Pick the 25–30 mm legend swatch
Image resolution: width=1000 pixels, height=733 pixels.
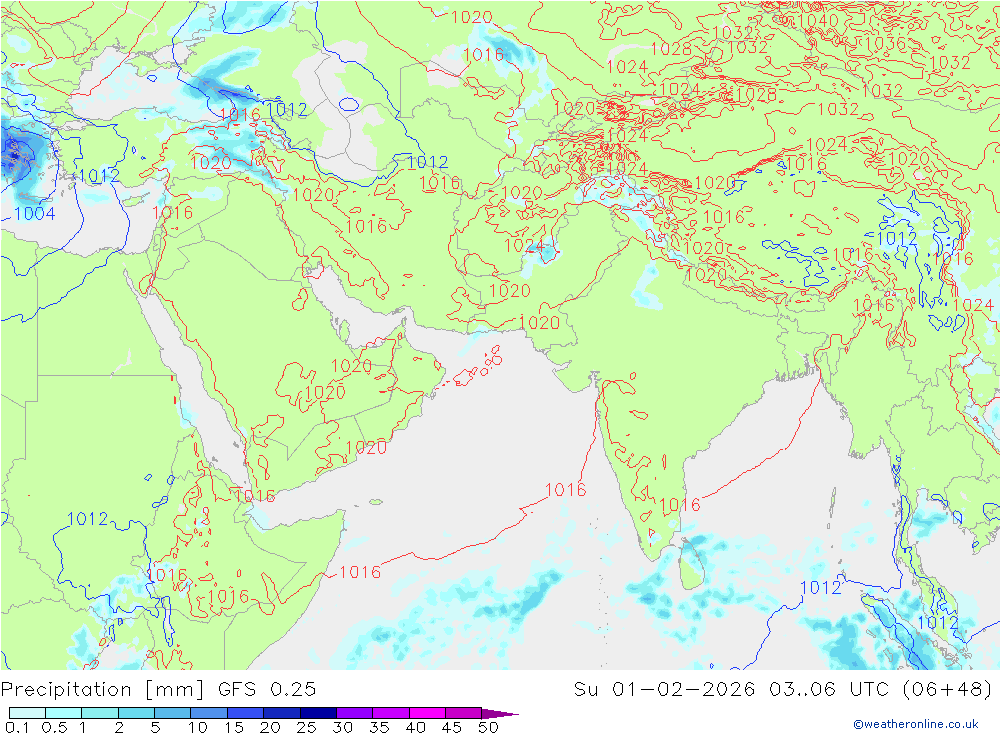(318, 713)
